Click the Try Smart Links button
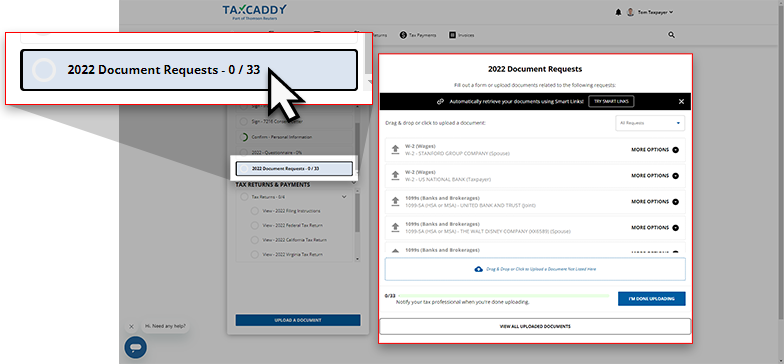Viewport: 784px width, 364px height. tap(611, 102)
